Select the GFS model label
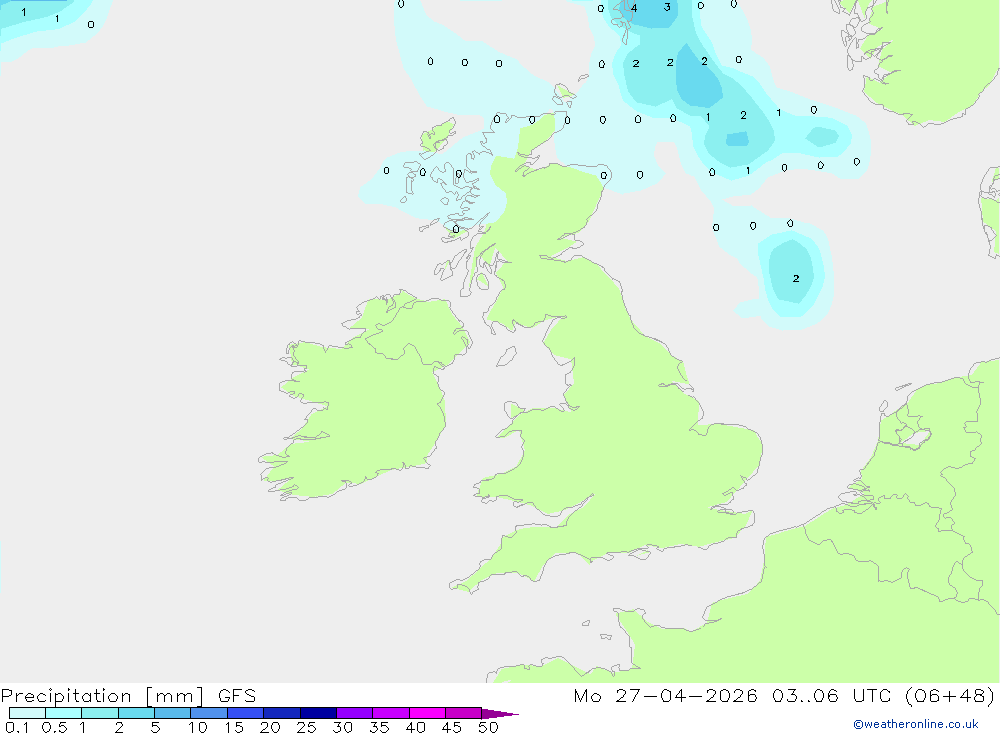The height and width of the screenshot is (733, 1000). pyautogui.click(x=237, y=695)
